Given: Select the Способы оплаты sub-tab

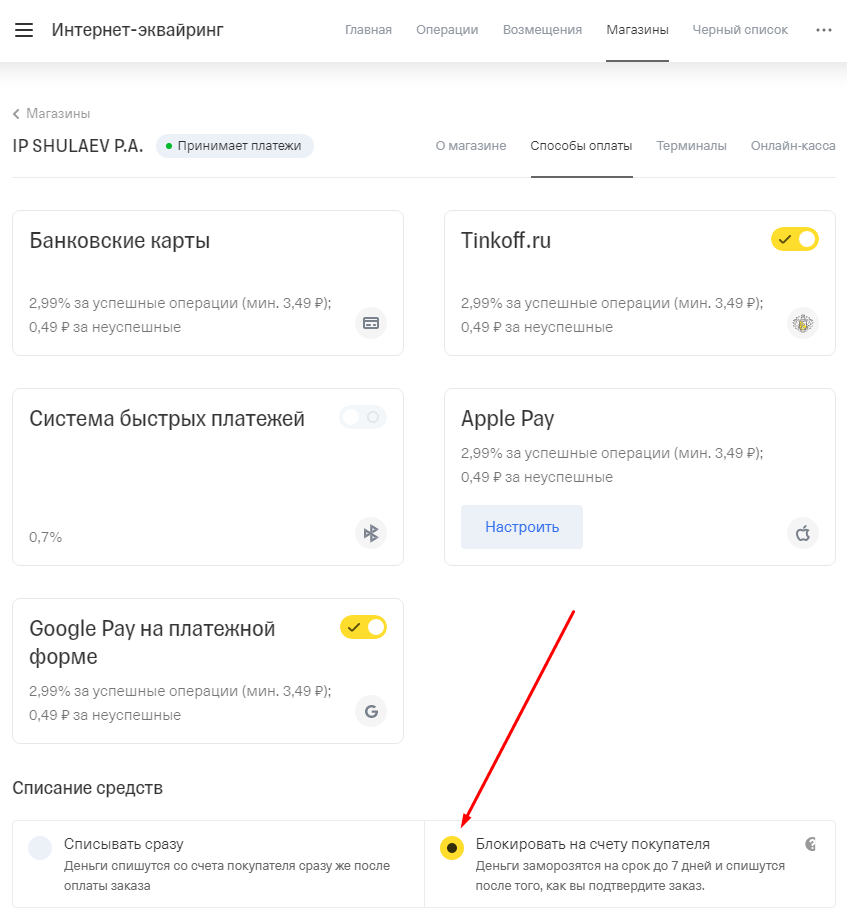Looking at the screenshot, I should coord(581,146).
